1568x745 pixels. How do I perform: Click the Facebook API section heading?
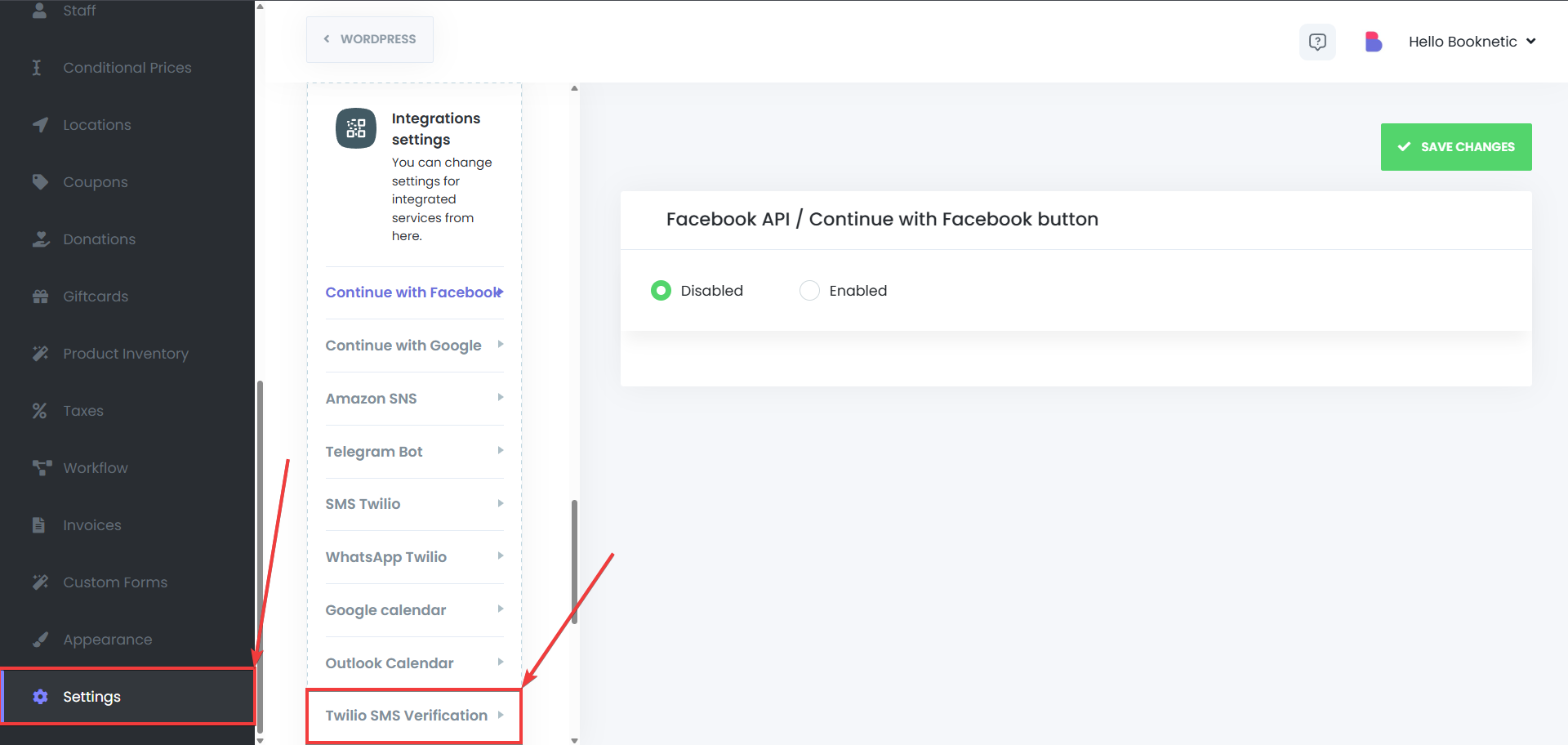tap(882, 219)
